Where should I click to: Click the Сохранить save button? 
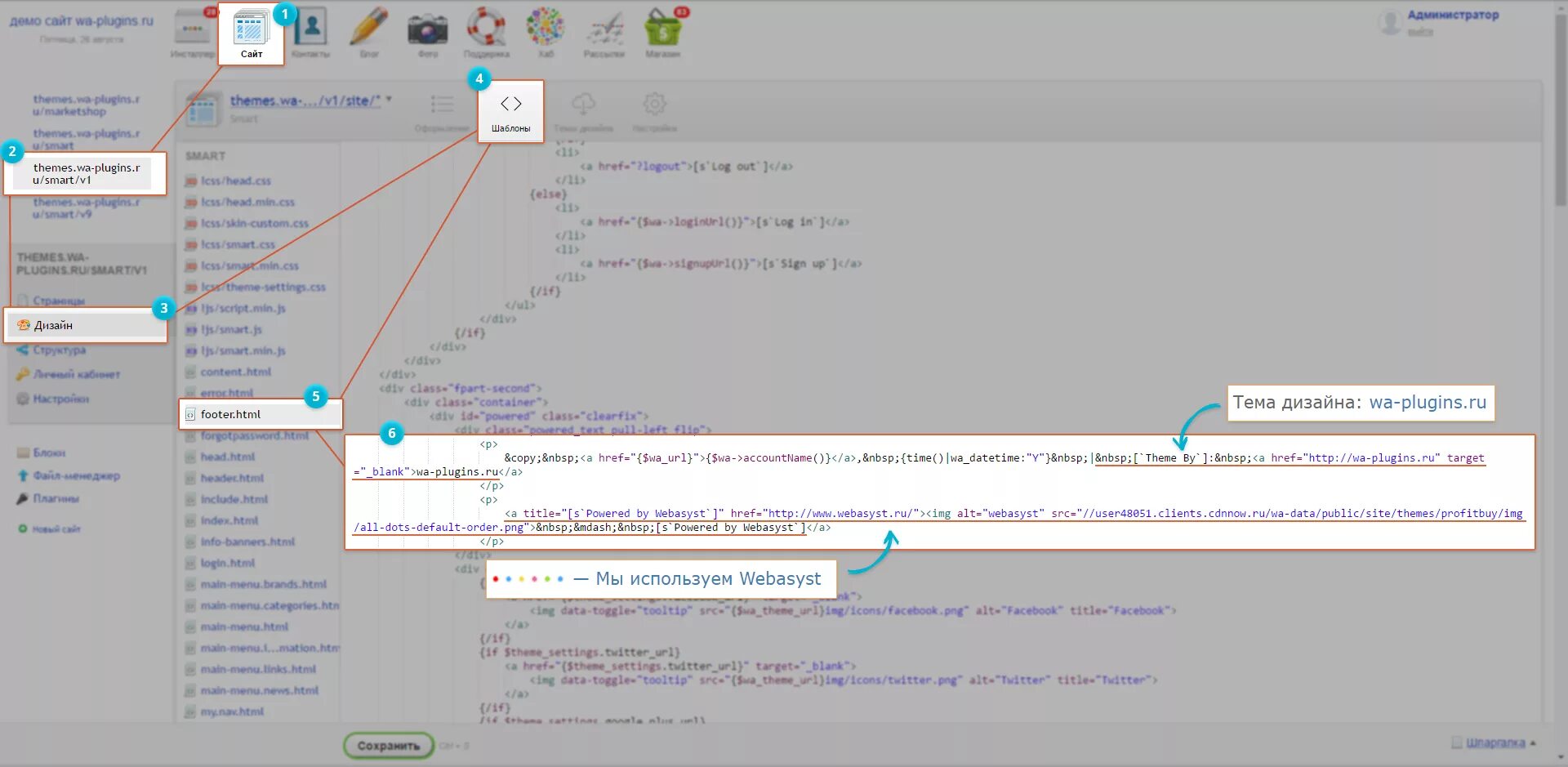(x=389, y=746)
